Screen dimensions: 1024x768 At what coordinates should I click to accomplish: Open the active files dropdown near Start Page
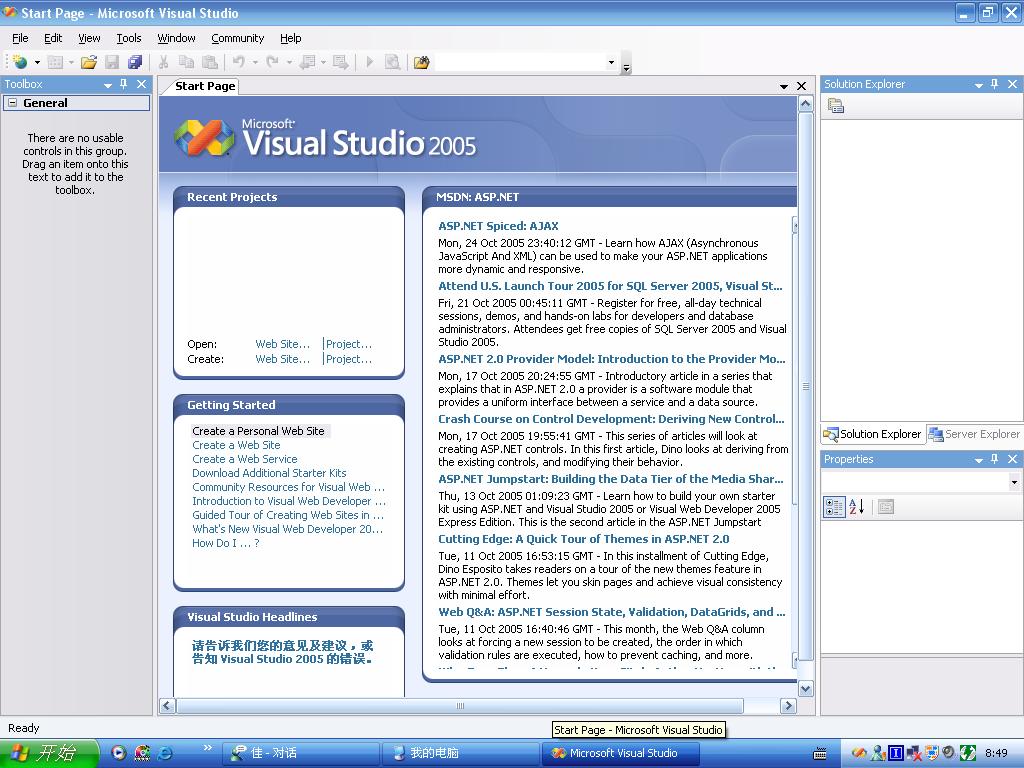[784, 86]
